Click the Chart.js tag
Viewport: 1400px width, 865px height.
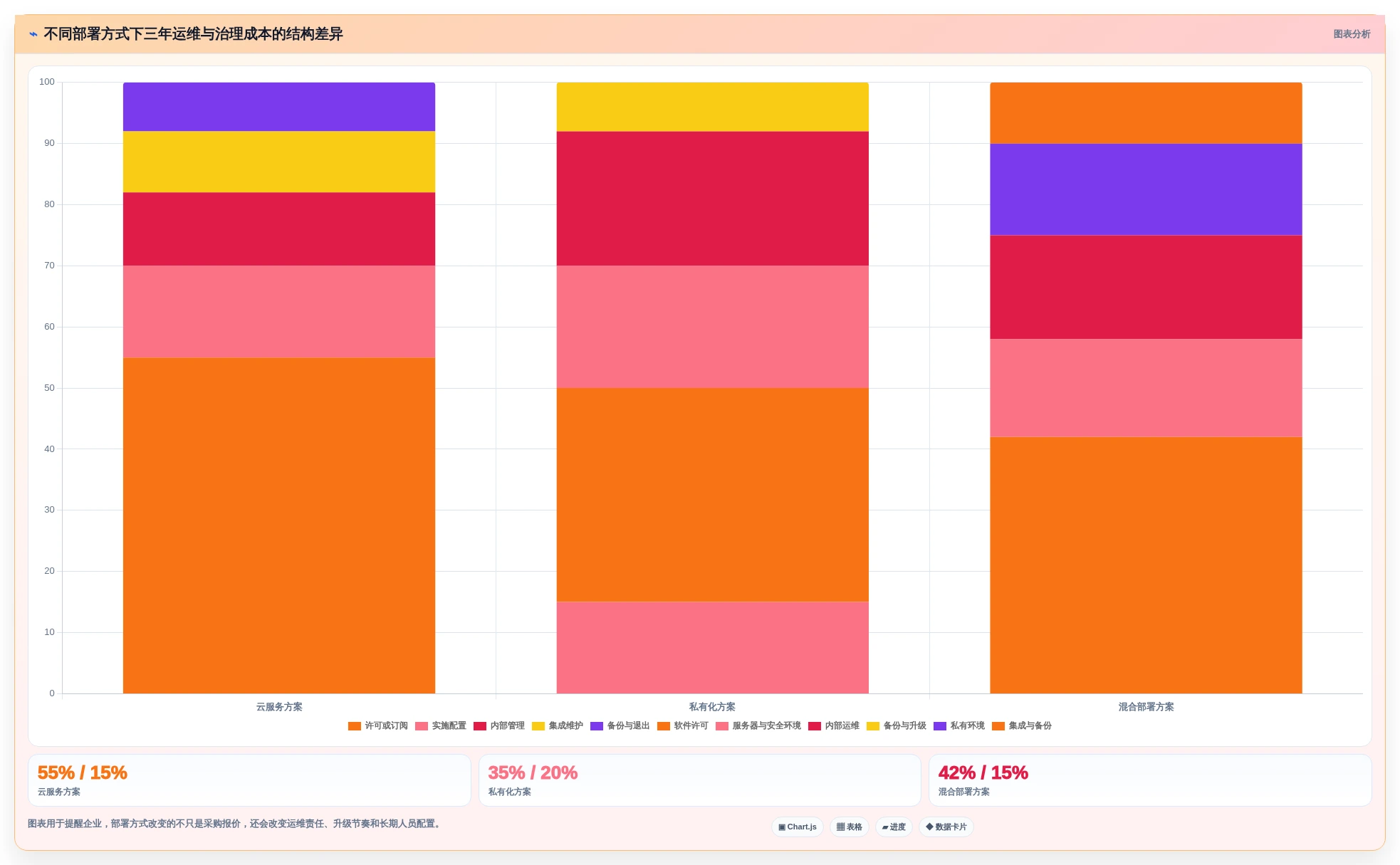pos(798,827)
